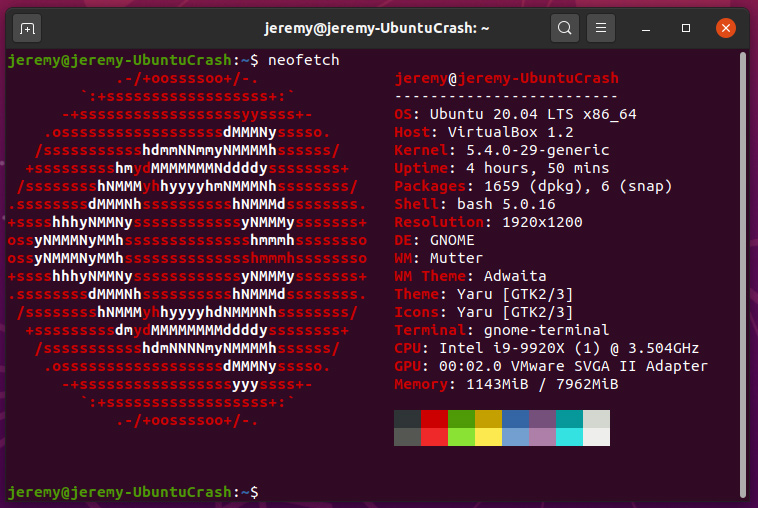This screenshot has height=508, width=758.
Task: Click the Host value 'VirtualBox 1.2'
Action: (510, 132)
